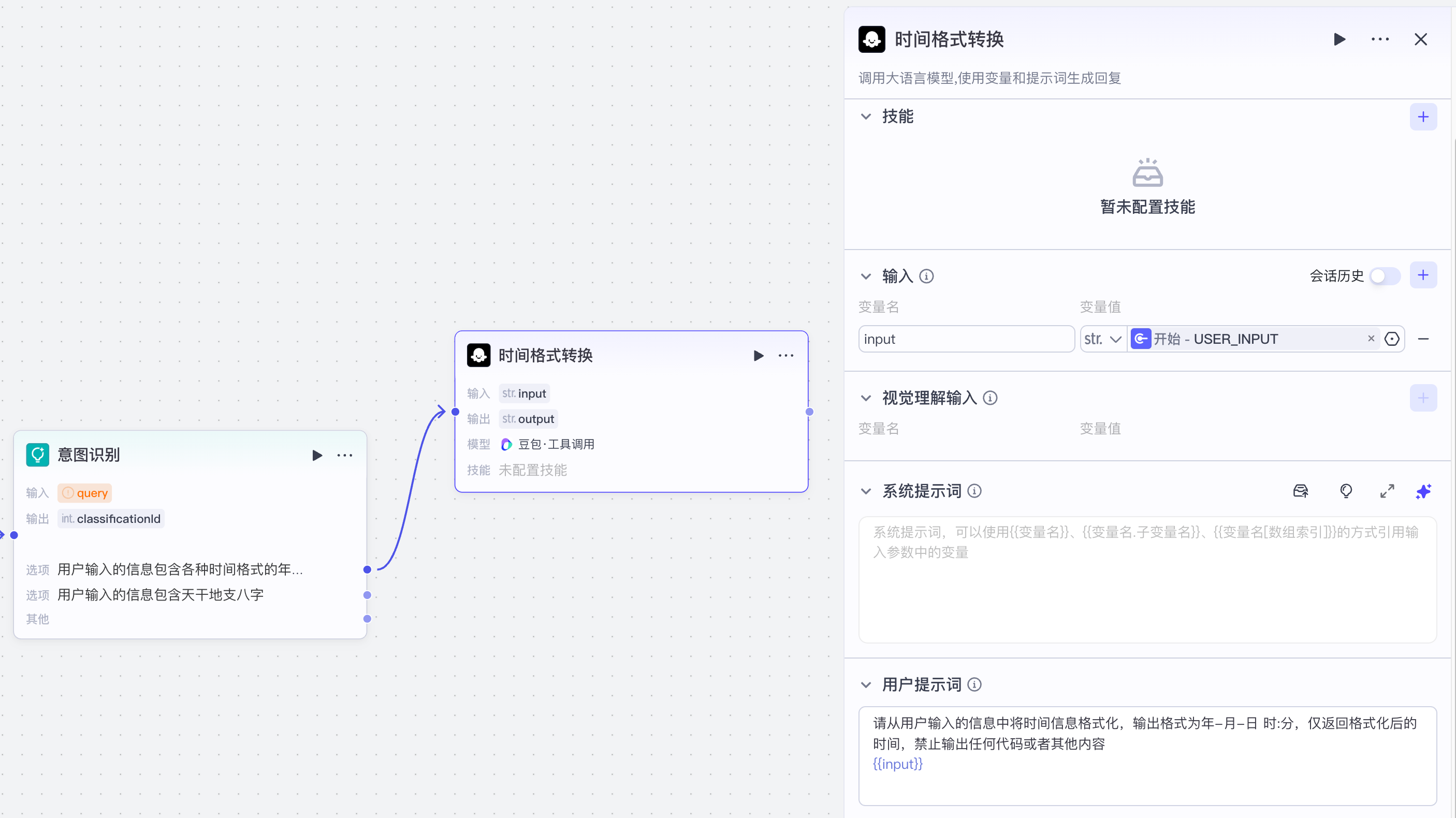Open more options menu for 时间格式转换 panel

(x=1380, y=39)
